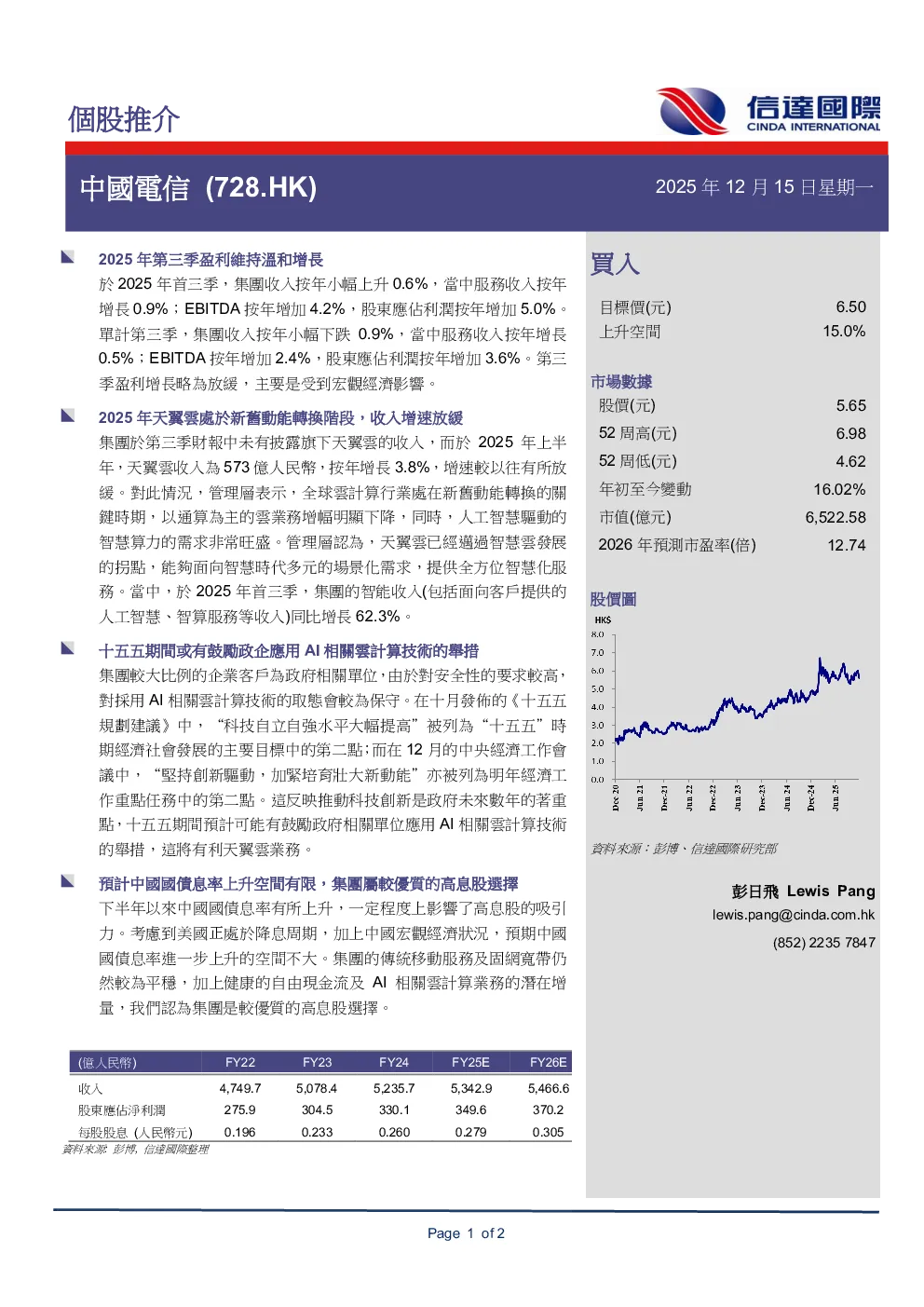Click the FY24 revenue cell 5,235.7

click(x=394, y=1088)
